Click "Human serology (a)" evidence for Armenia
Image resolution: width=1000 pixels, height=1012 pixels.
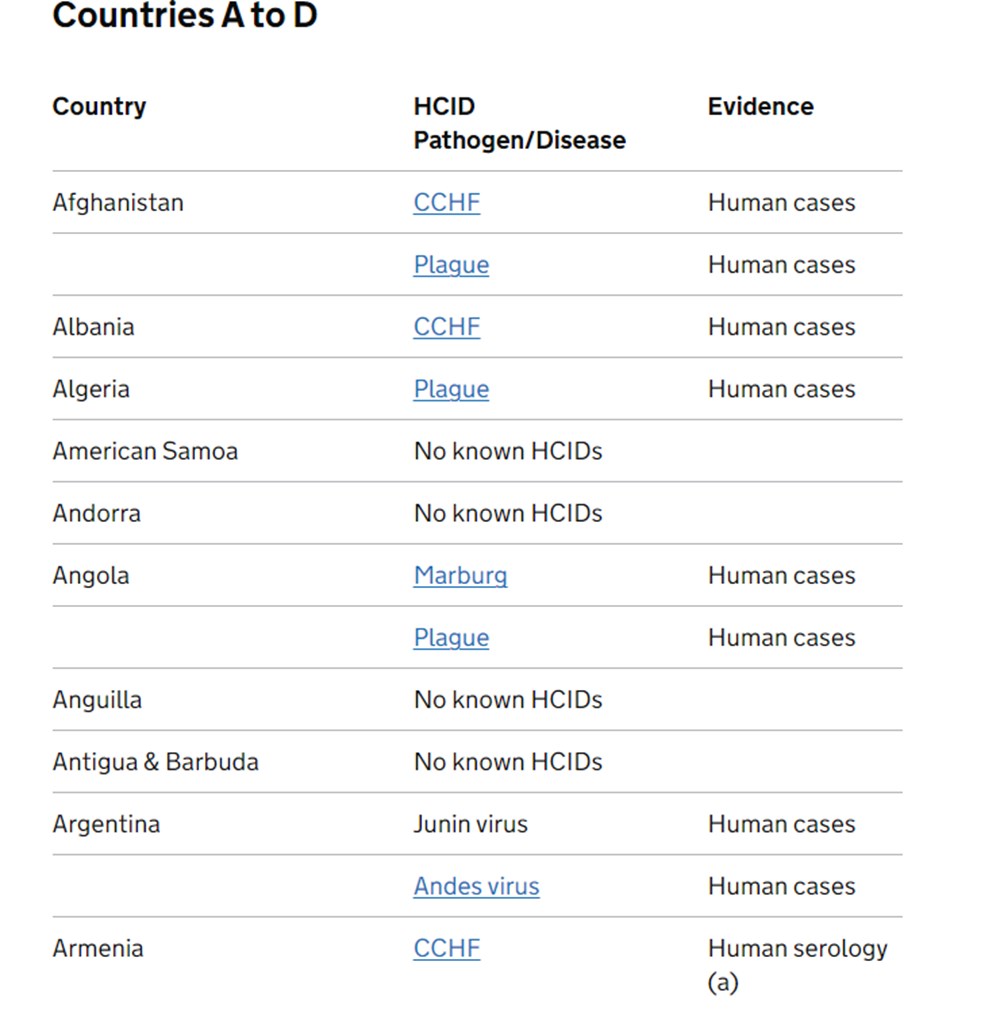[x=797, y=964]
